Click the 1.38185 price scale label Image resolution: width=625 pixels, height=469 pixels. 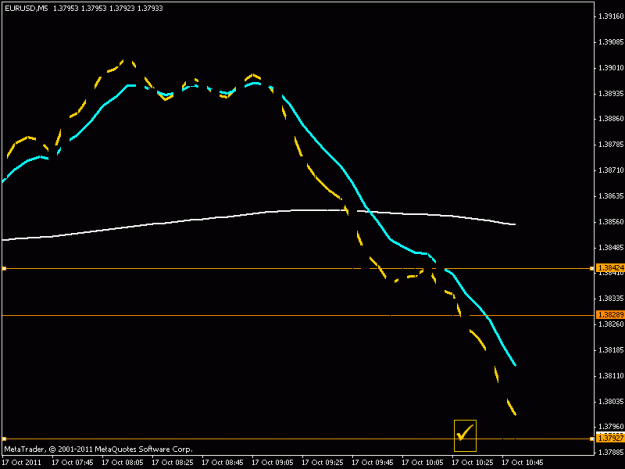(611, 350)
